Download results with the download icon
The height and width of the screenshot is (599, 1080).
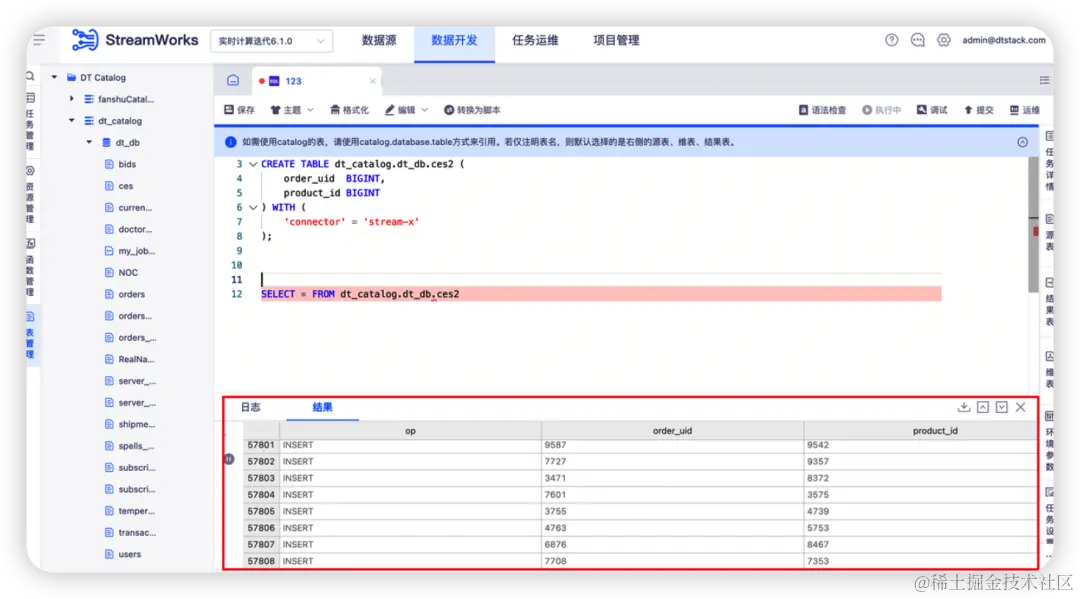[964, 407]
